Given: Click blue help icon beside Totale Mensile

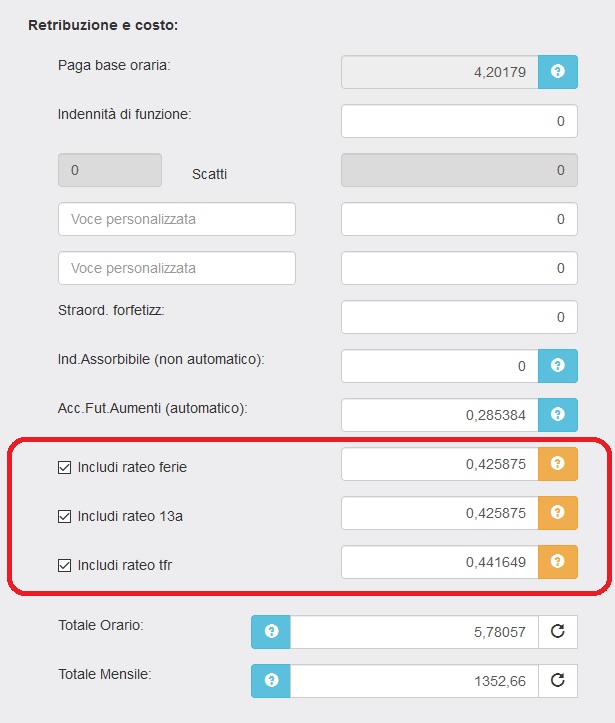Looking at the screenshot, I should [270, 681].
